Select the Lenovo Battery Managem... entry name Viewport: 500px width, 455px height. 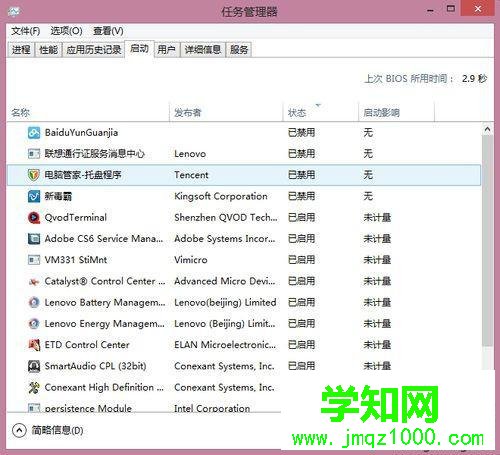(x=105, y=303)
